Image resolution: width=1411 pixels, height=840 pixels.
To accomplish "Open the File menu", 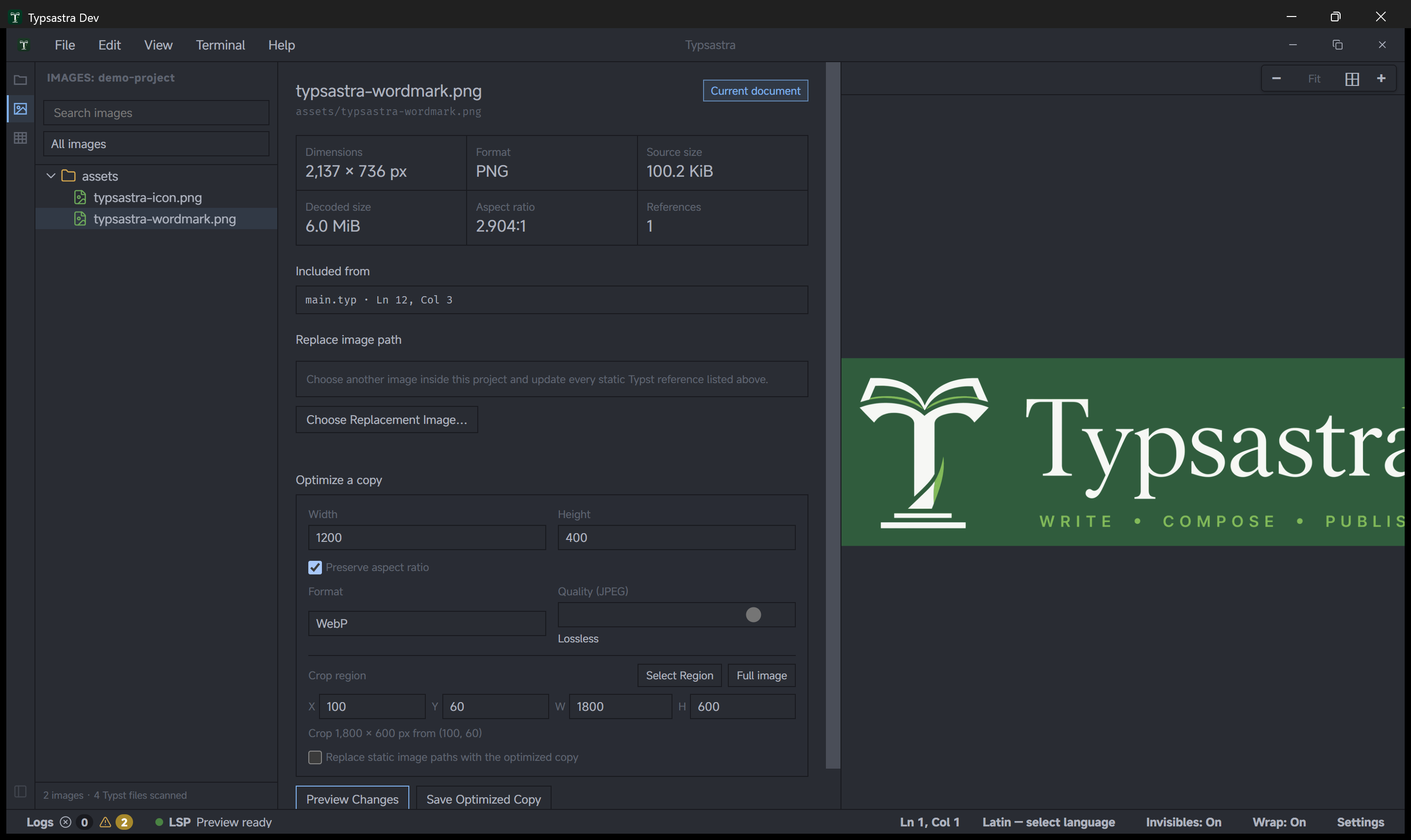I will click(65, 45).
